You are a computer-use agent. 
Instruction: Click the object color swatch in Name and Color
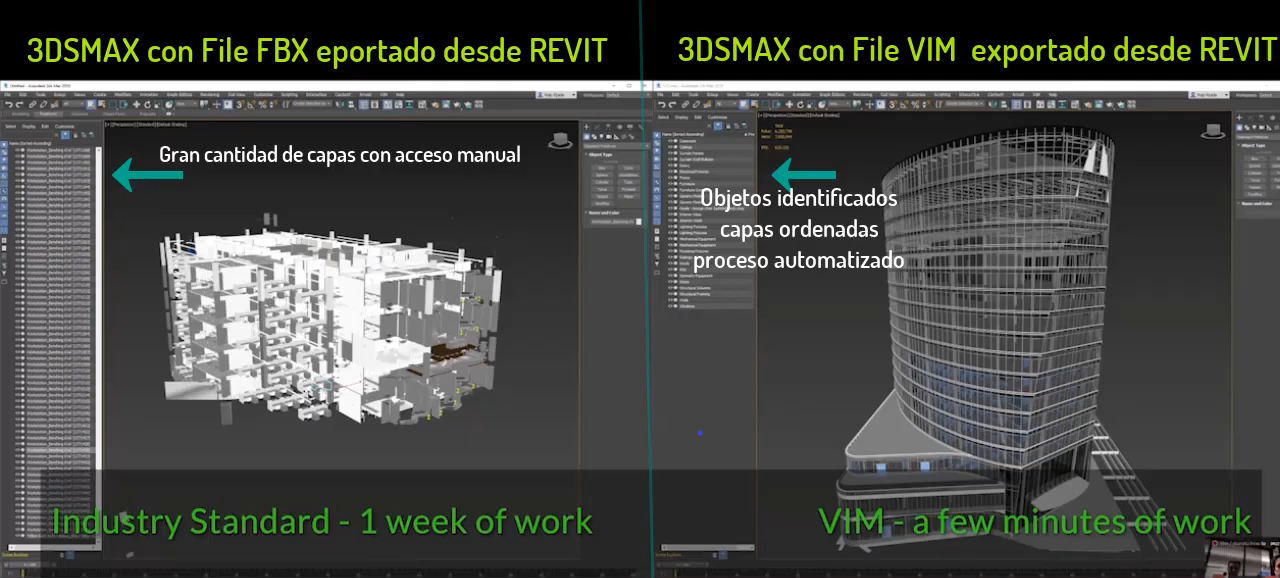tap(640, 222)
